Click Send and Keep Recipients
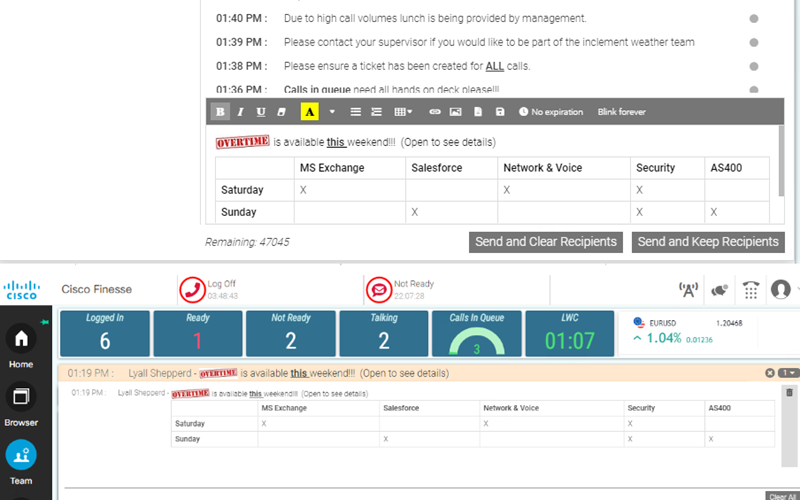Image resolution: width=800 pixels, height=500 pixels. tap(708, 242)
